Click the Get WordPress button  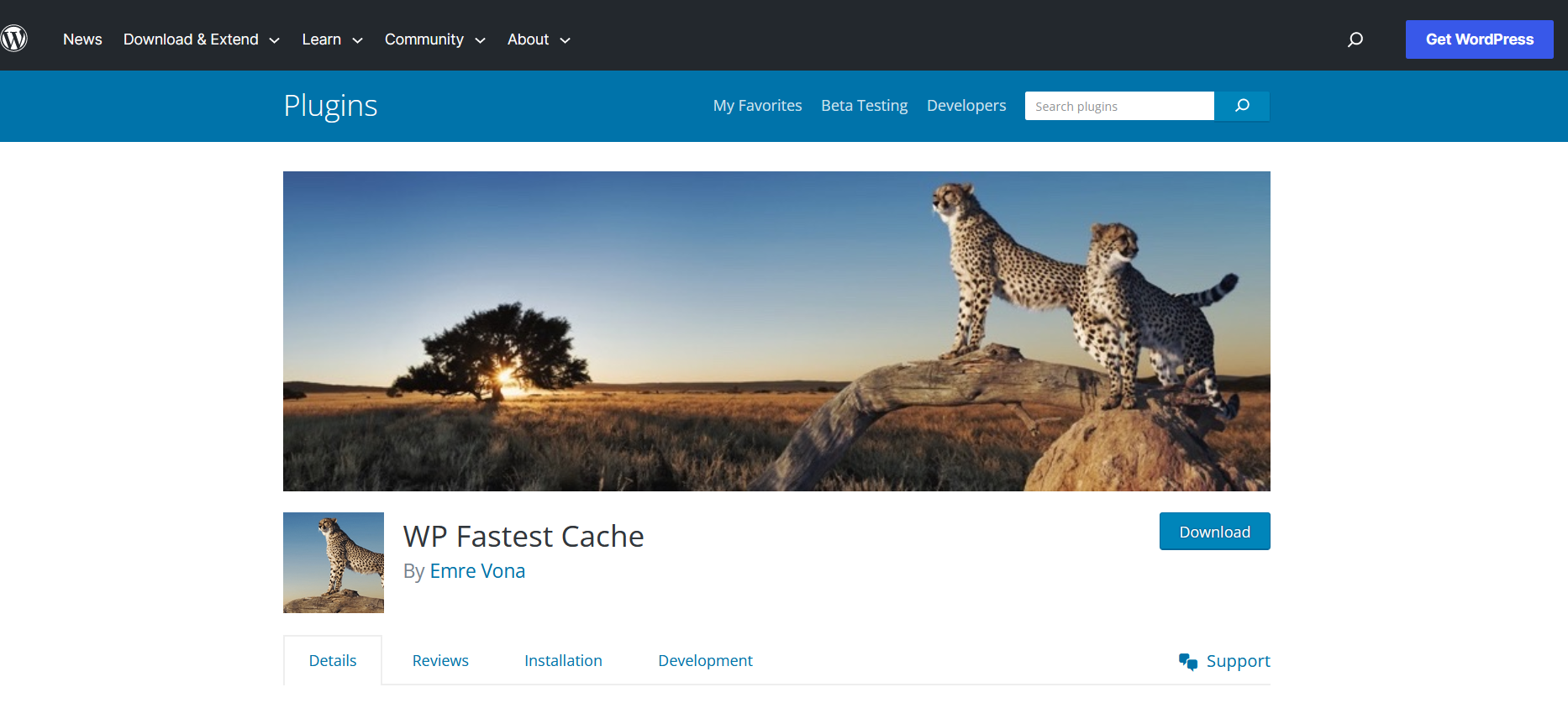(1479, 39)
